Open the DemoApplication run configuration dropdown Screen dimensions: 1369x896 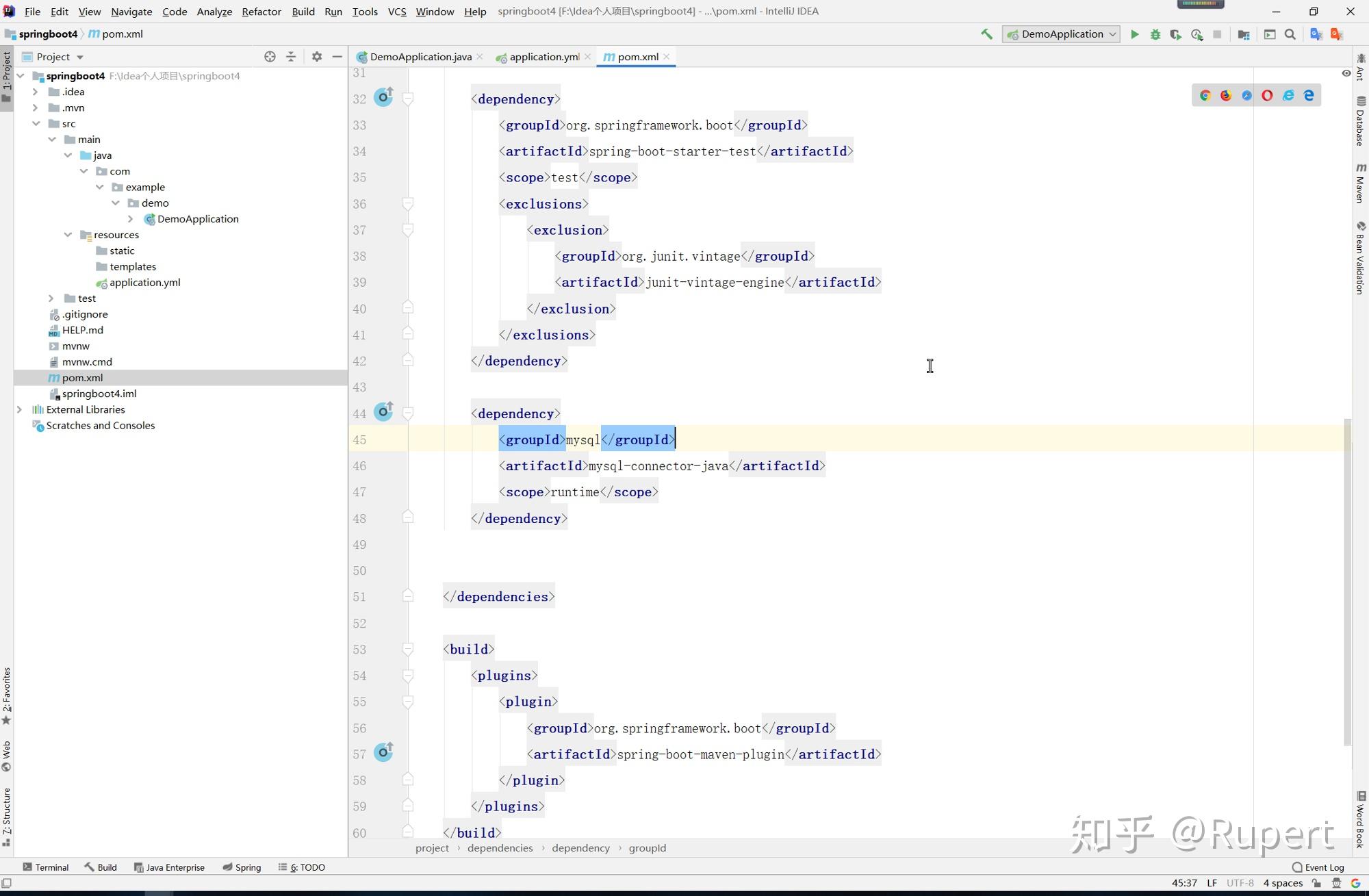point(1061,34)
